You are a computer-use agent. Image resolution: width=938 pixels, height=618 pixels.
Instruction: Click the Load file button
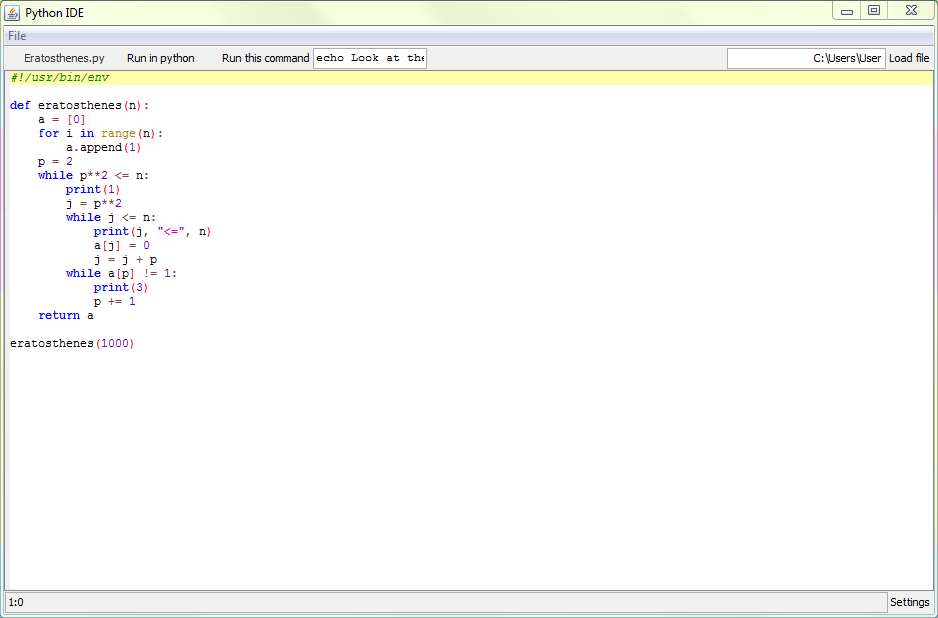coord(909,58)
